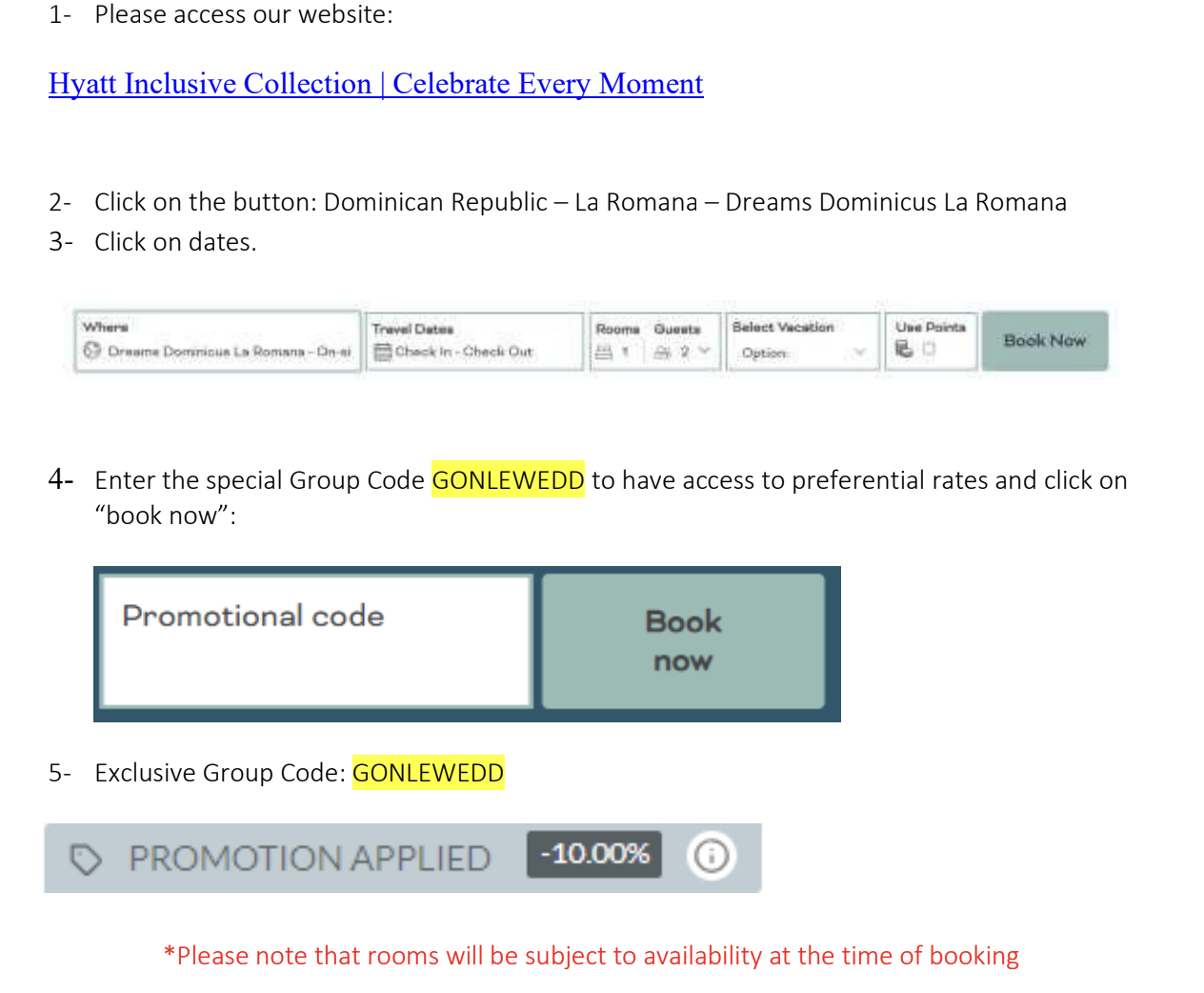Click the large Book now button

coord(683,640)
